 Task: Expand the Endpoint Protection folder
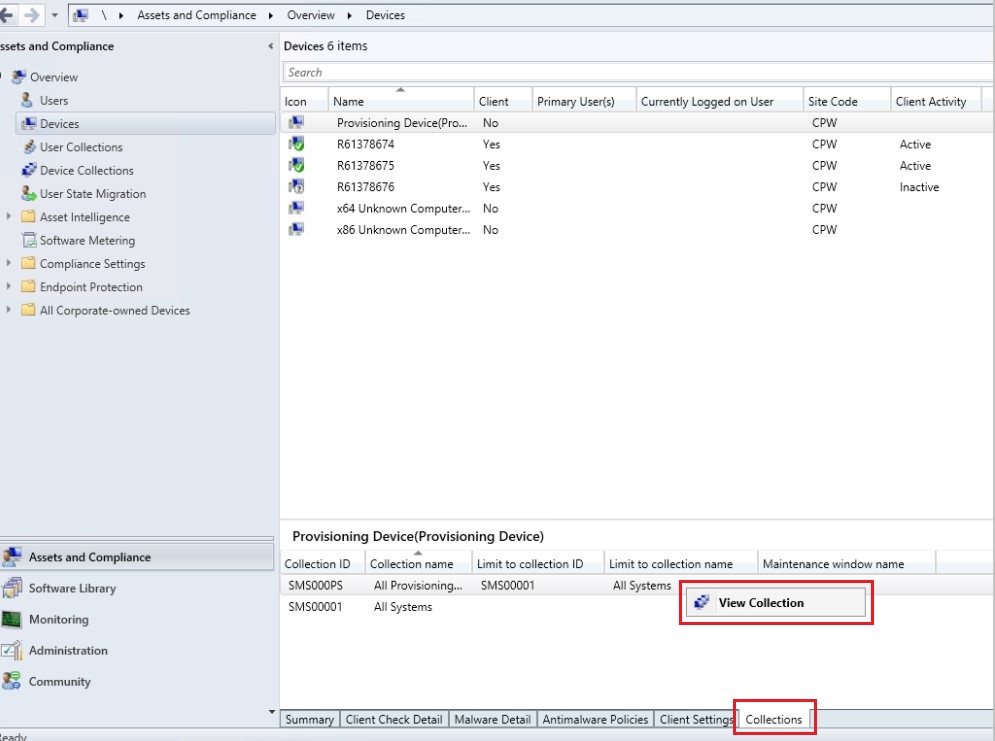point(10,287)
